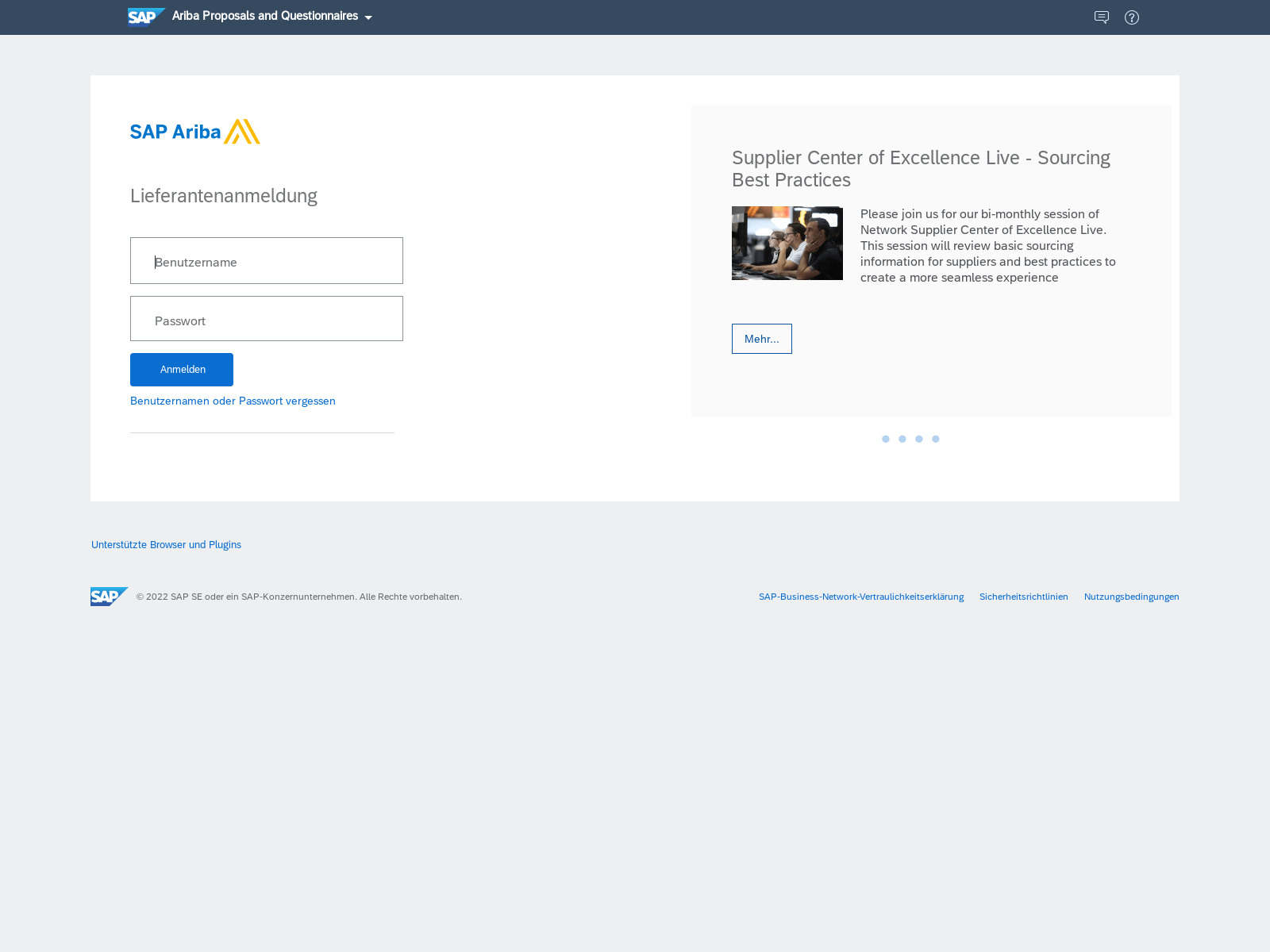Click the footer SAP logo
Image resolution: width=1270 pixels, height=952 pixels.
[110, 597]
